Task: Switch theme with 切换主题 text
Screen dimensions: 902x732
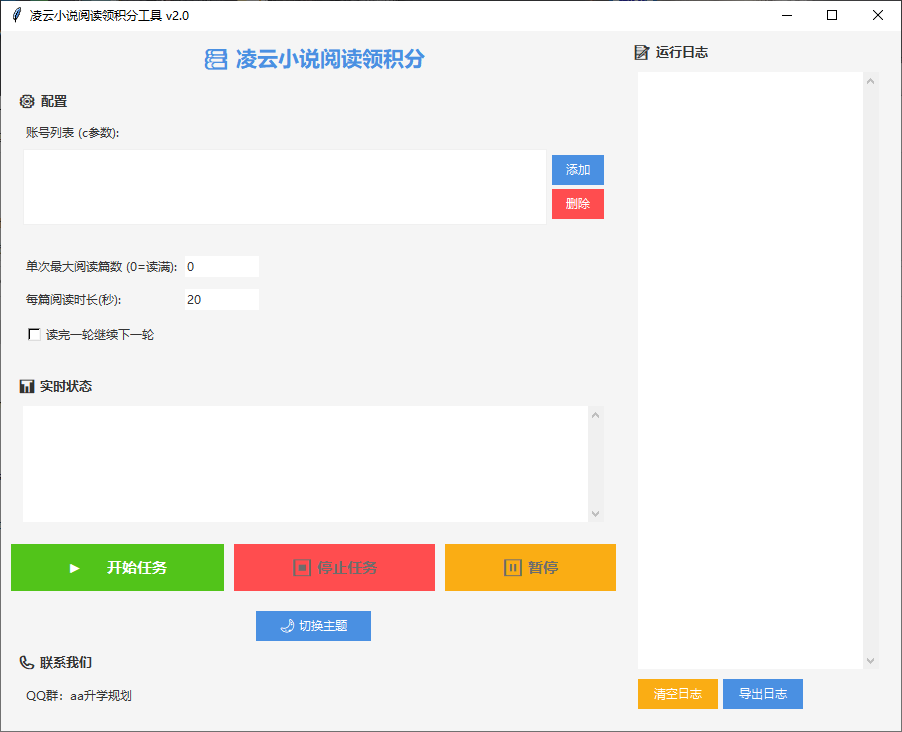Action: [323, 626]
